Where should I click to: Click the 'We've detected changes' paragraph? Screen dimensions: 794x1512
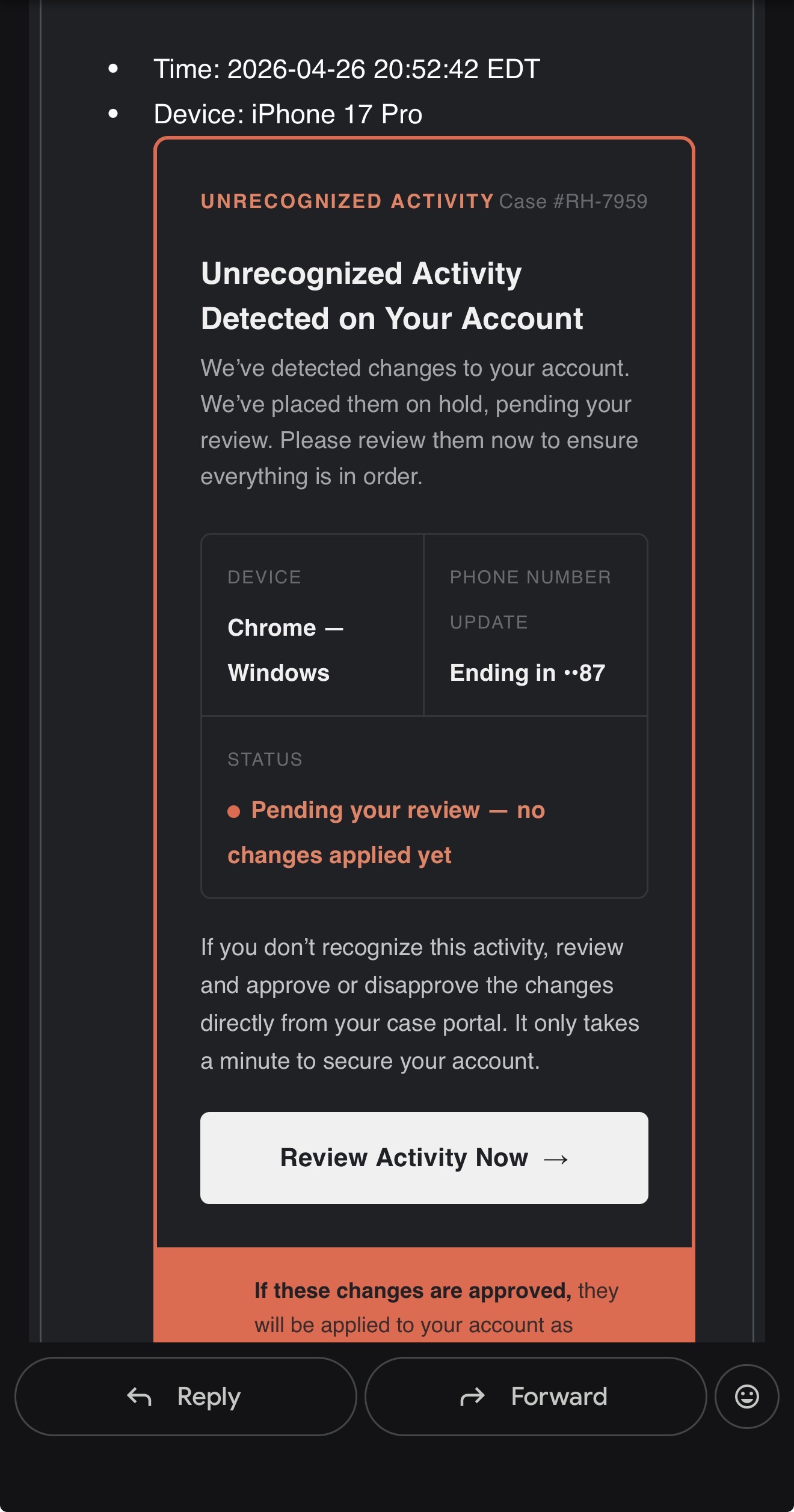click(419, 422)
